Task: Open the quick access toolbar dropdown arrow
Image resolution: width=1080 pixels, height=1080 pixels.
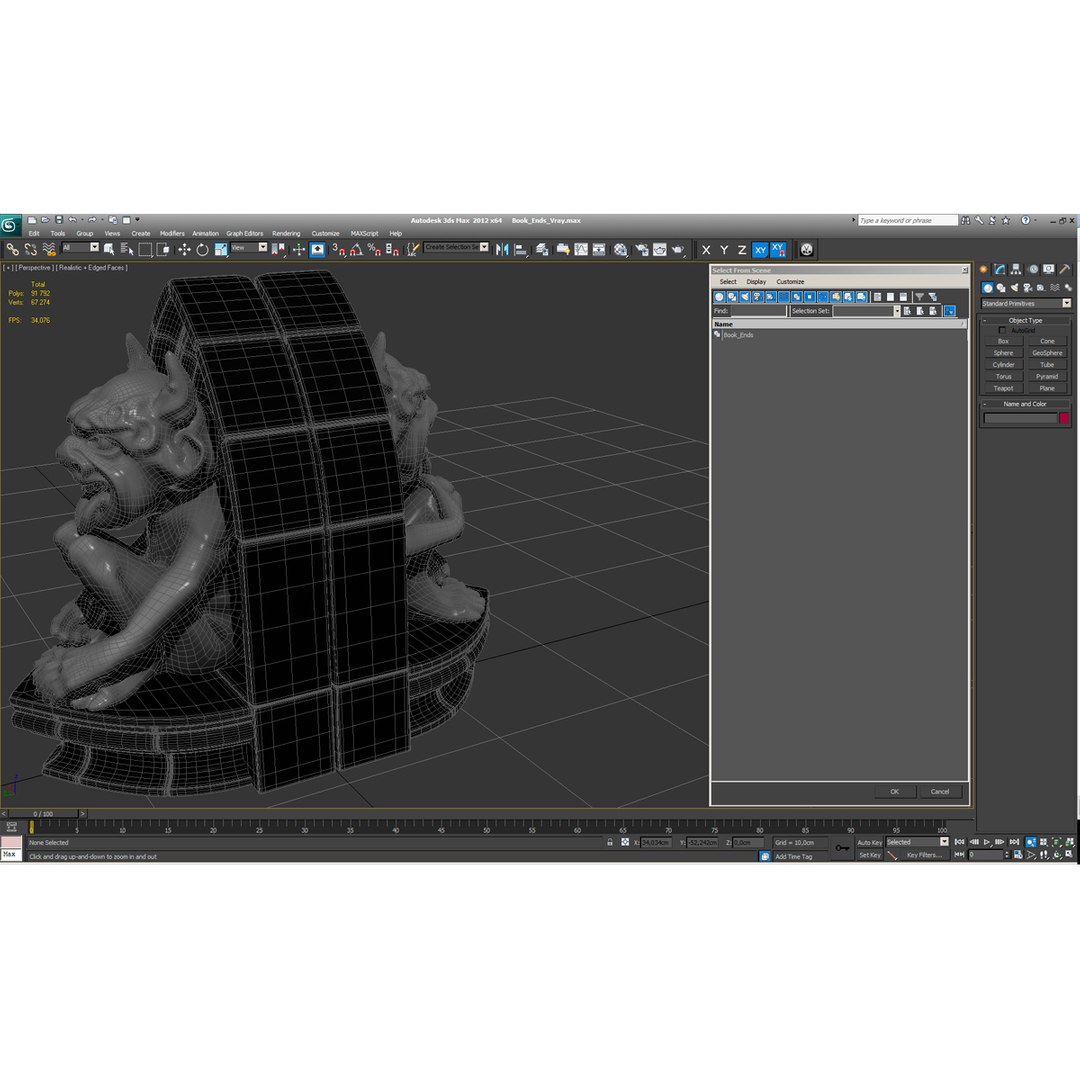Action: click(137, 220)
